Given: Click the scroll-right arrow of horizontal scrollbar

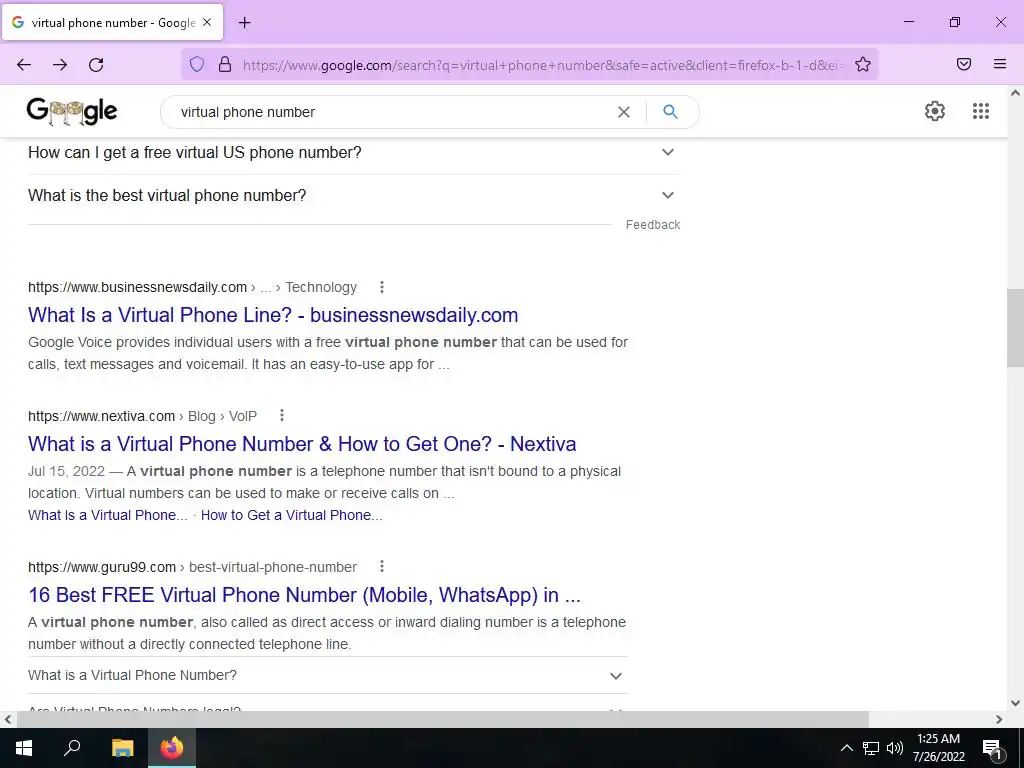Looking at the screenshot, I should pos(999,719).
